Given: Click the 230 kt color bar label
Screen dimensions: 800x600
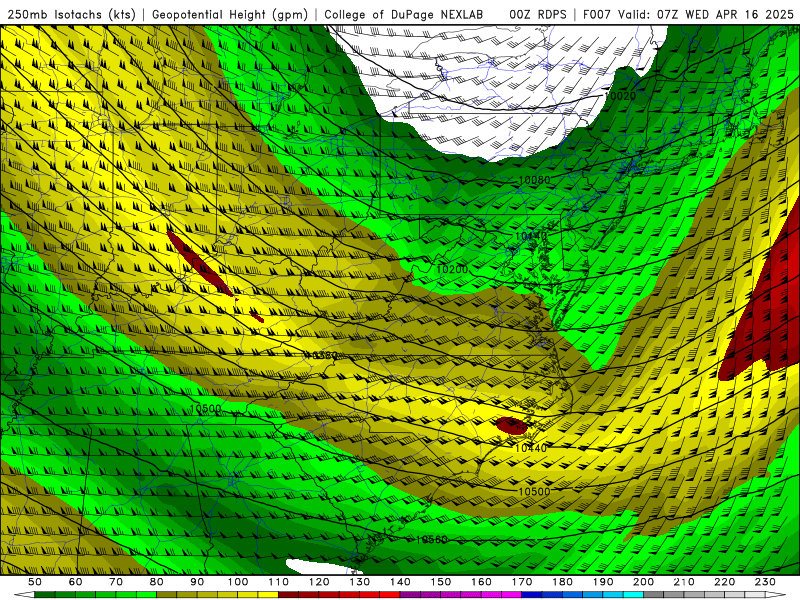Looking at the screenshot, I should click(x=765, y=582).
